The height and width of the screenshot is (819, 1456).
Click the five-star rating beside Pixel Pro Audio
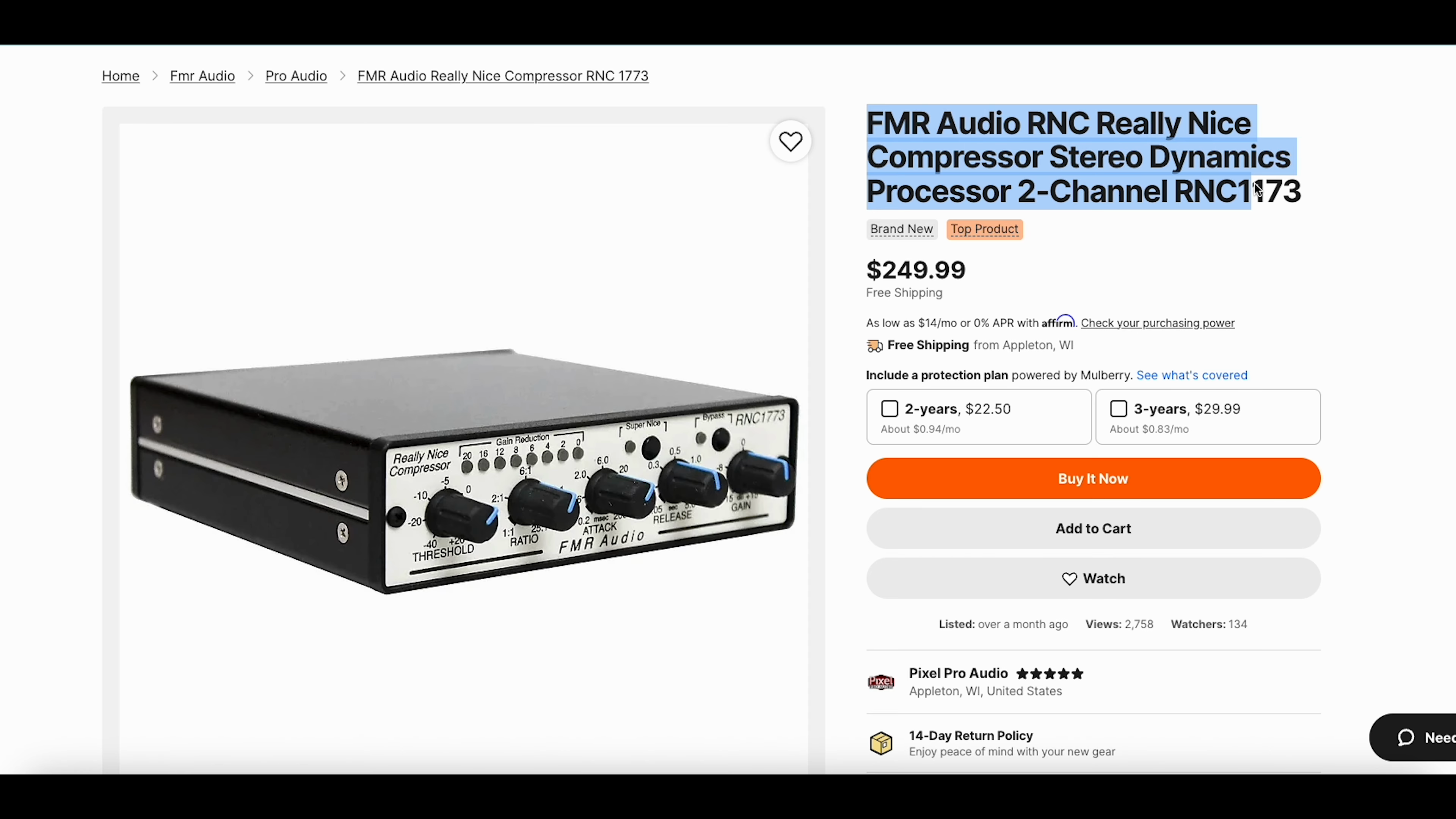[1049, 673]
